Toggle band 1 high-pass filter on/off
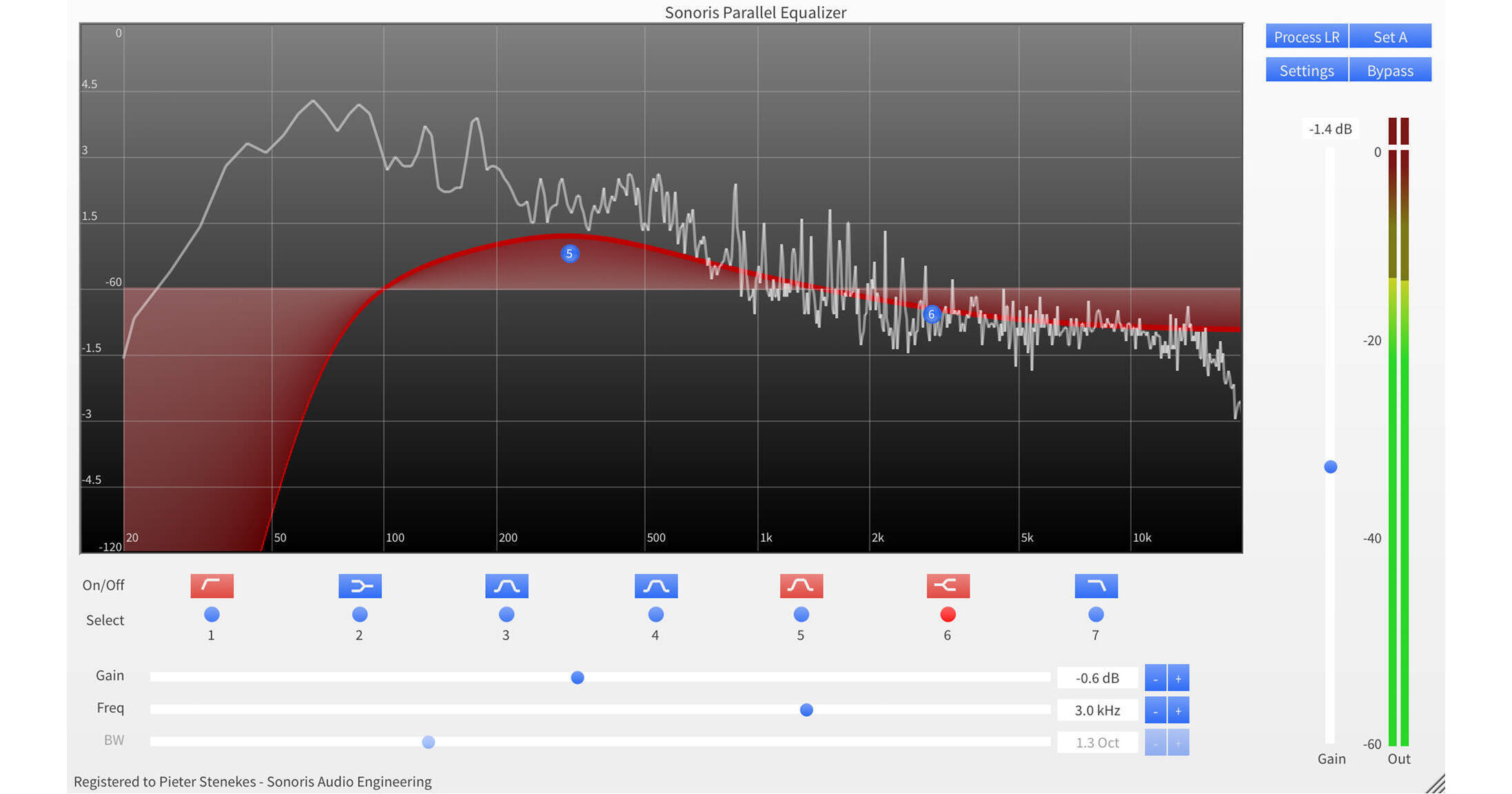This screenshot has height=794, width=1512. coord(212,586)
